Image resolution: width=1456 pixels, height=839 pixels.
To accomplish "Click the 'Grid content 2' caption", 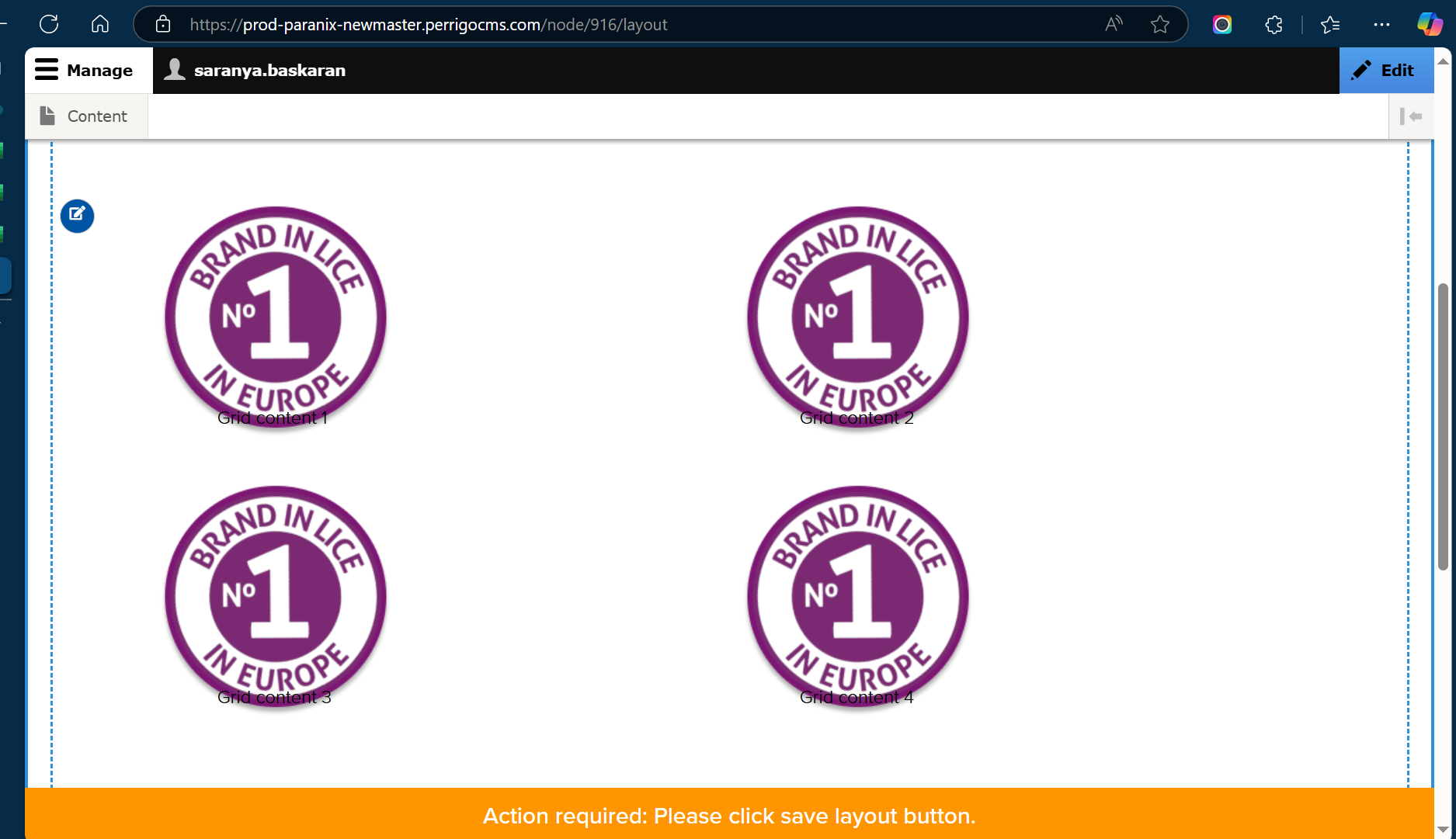I will (857, 418).
